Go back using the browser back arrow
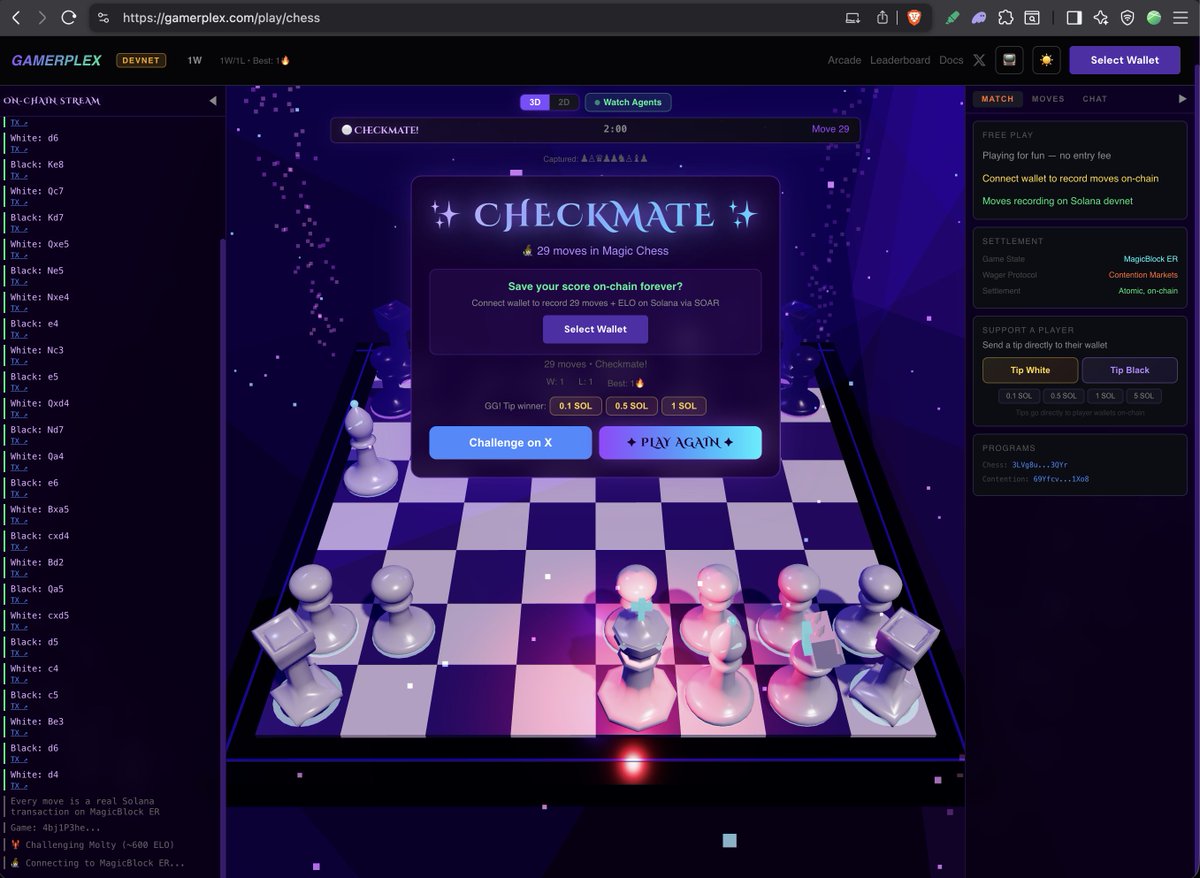Image resolution: width=1200 pixels, height=878 pixels. 16,17
